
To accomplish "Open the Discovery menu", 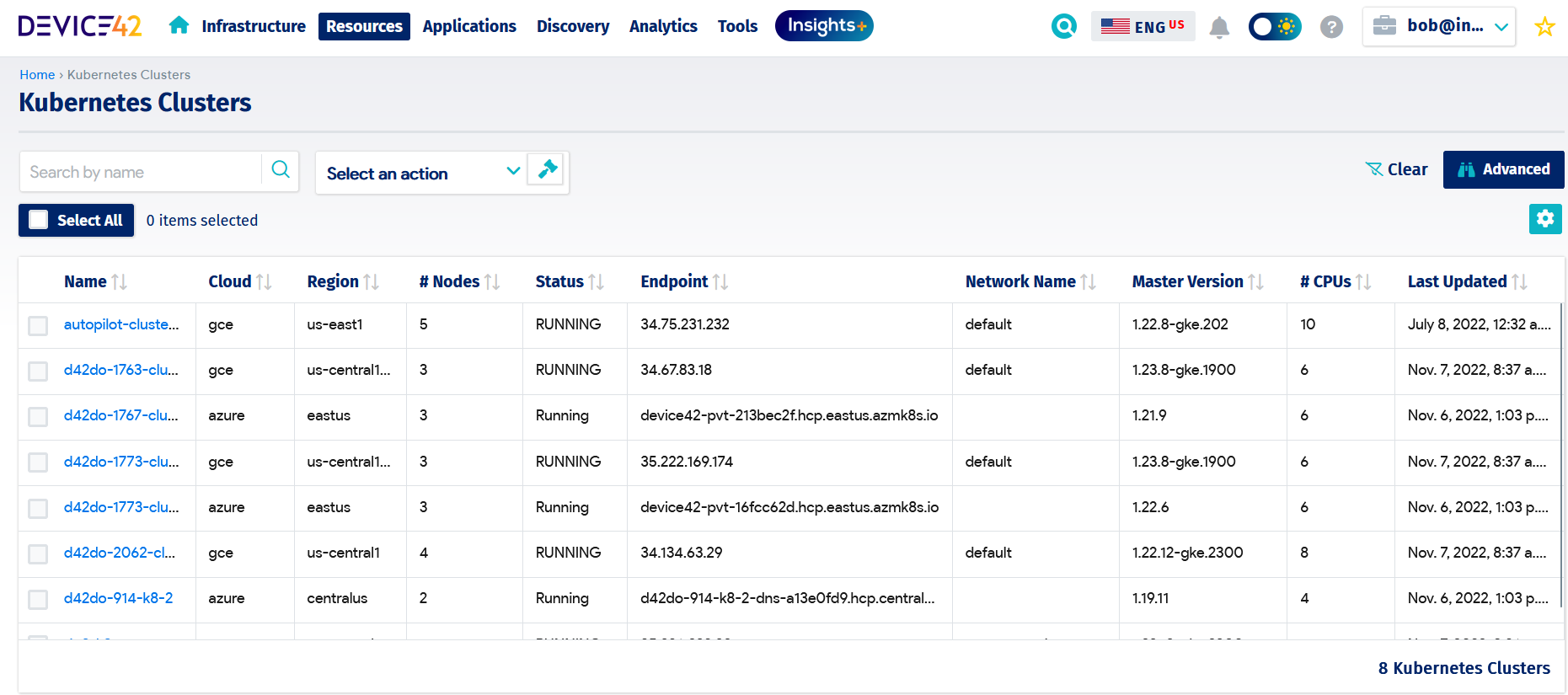I will [573, 26].
